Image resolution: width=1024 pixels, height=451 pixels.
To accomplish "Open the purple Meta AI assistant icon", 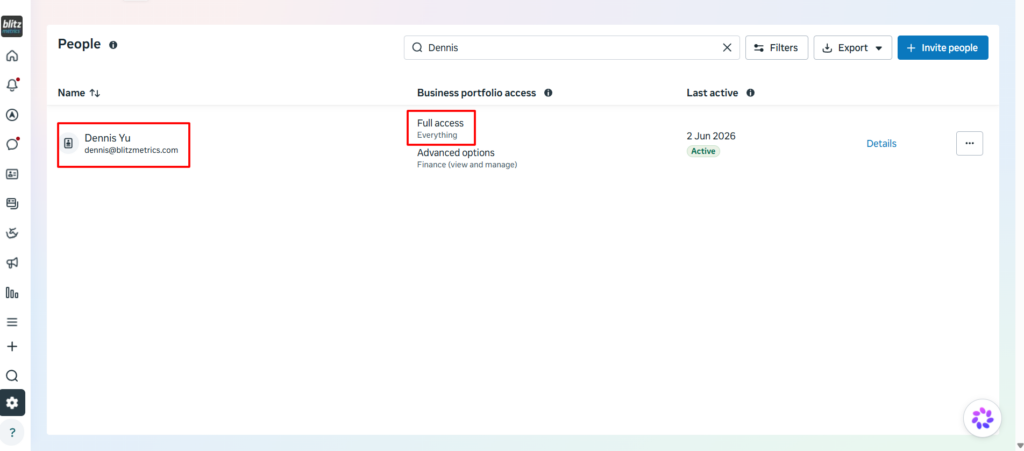I will point(982,418).
